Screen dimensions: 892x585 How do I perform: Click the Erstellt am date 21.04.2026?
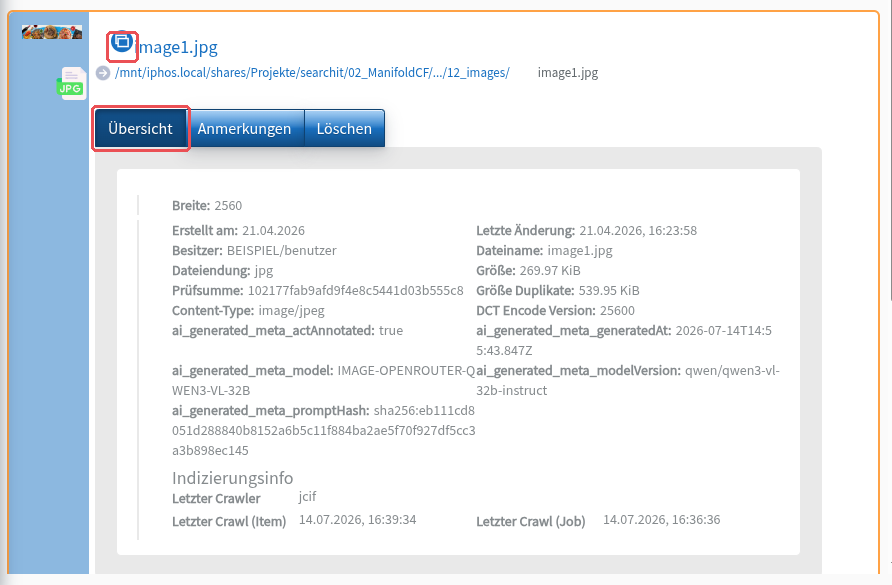tap(274, 230)
